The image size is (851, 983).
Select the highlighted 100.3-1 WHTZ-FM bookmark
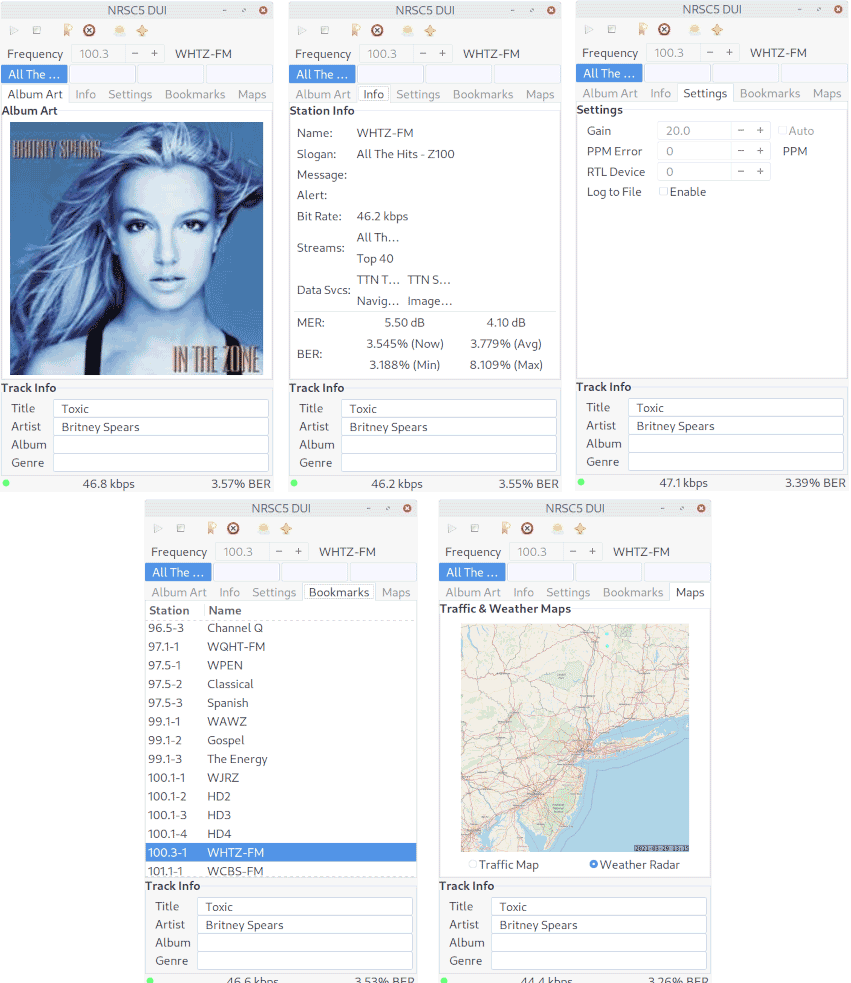[281, 853]
